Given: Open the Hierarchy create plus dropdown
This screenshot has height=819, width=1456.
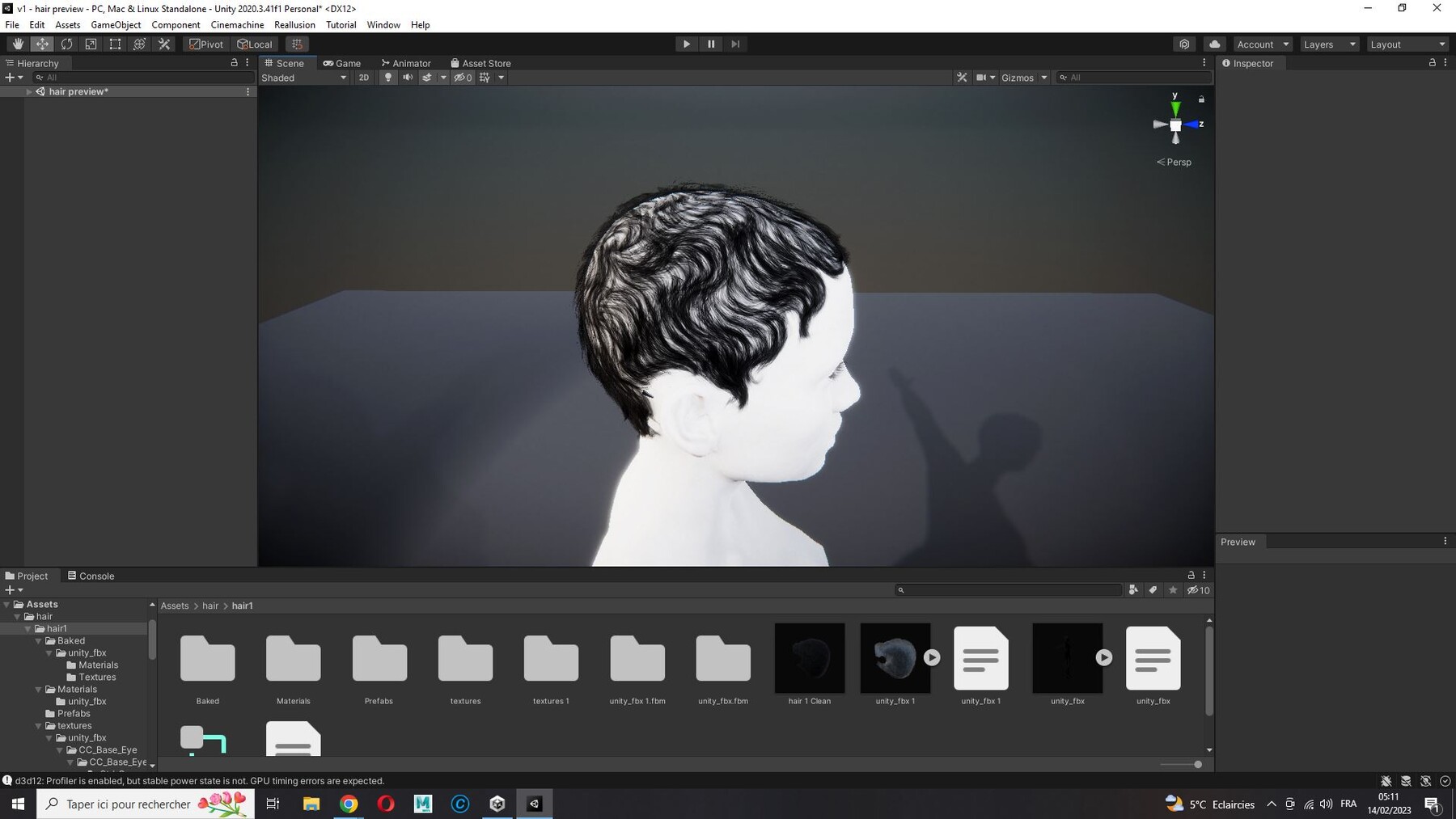Looking at the screenshot, I should click(14, 78).
